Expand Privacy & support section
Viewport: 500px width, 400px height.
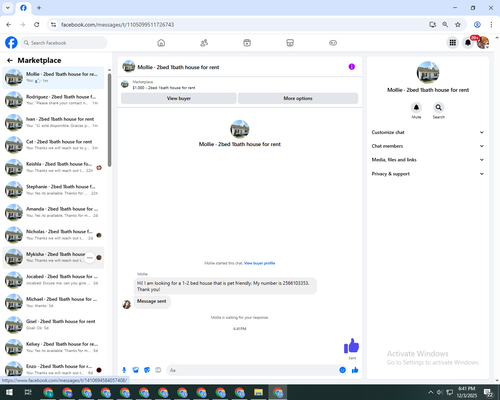click(x=428, y=174)
